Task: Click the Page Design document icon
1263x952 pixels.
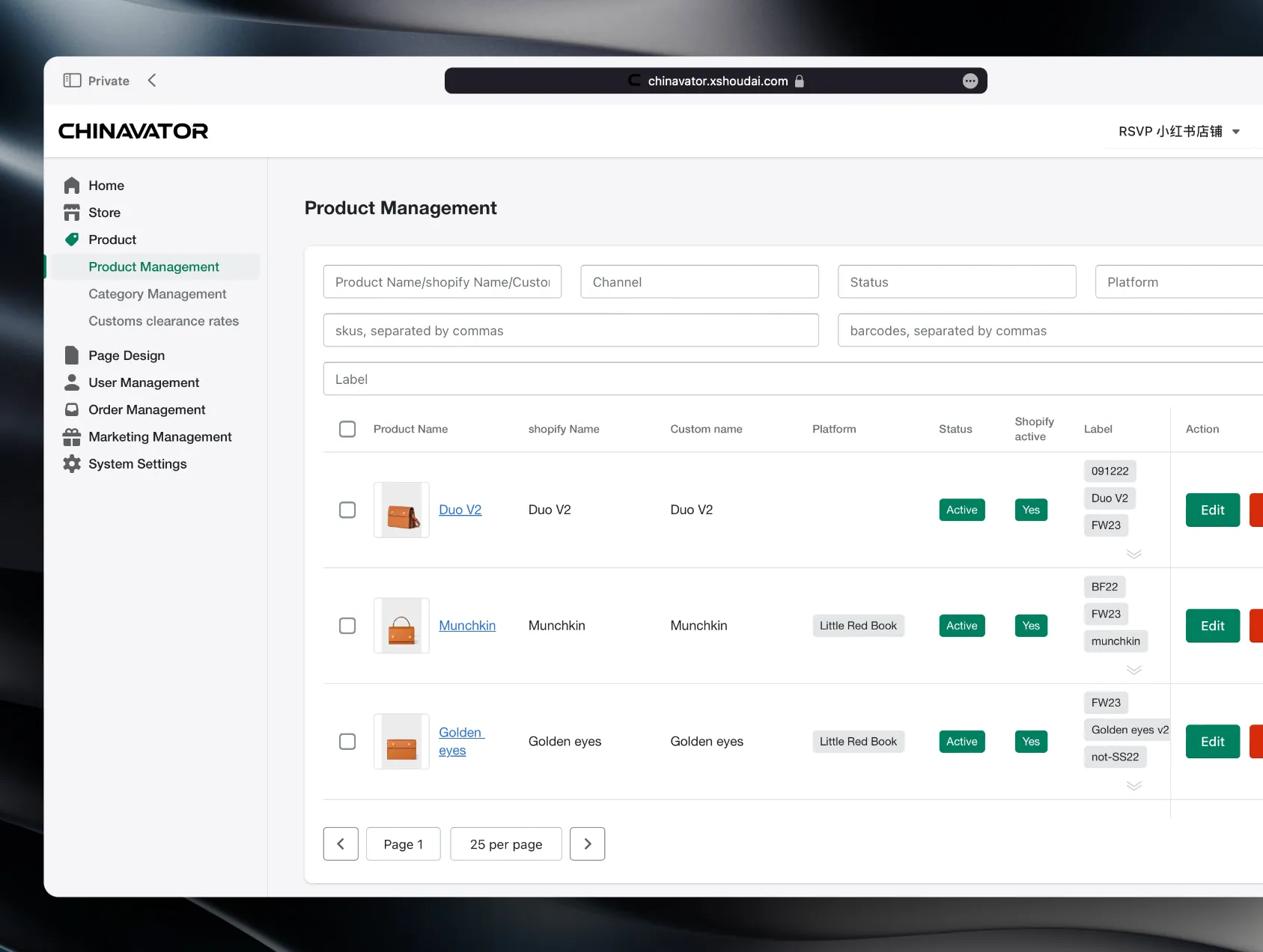Action: (72, 356)
